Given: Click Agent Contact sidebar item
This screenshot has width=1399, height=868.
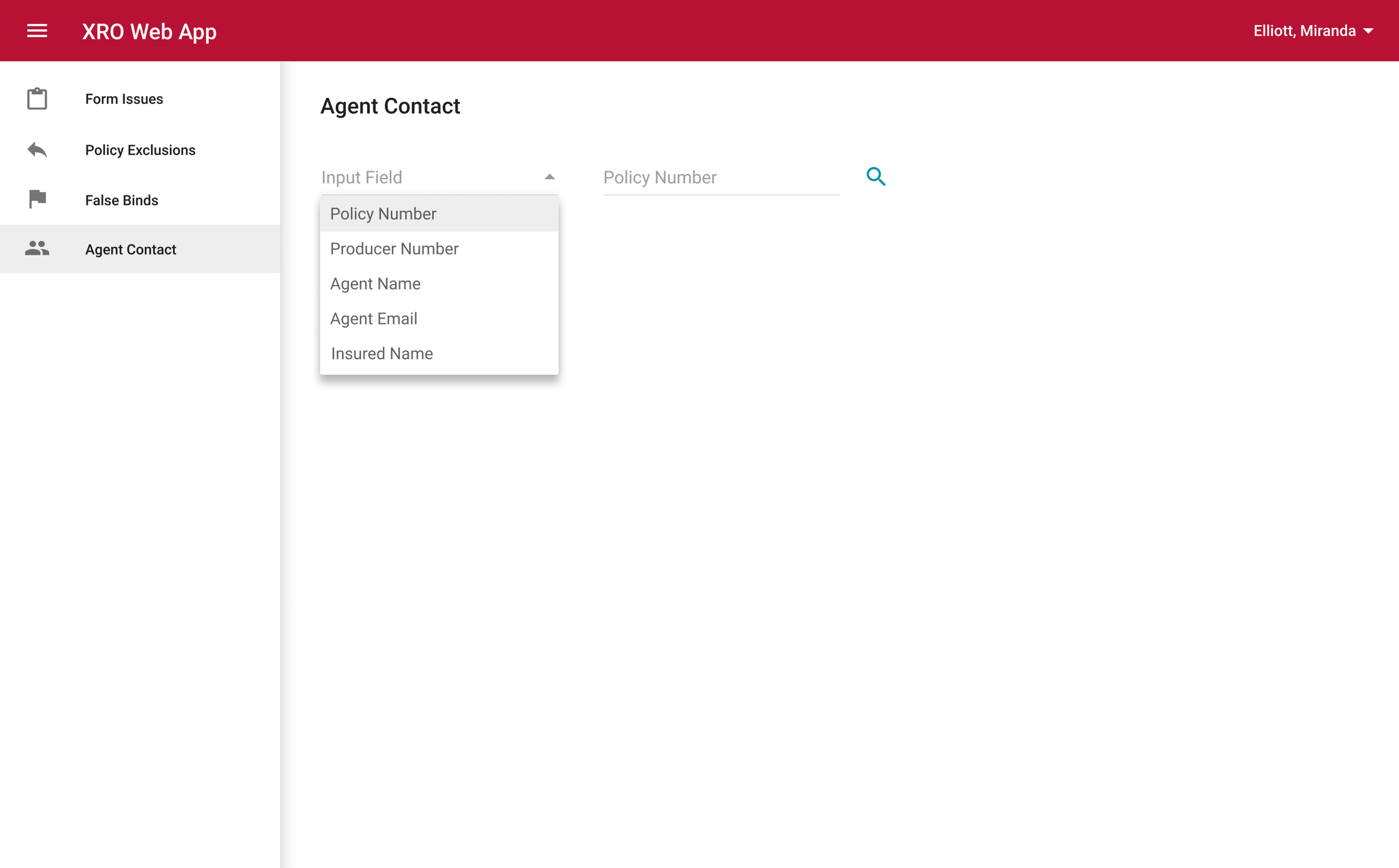Looking at the screenshot, I should coord(130,249).
